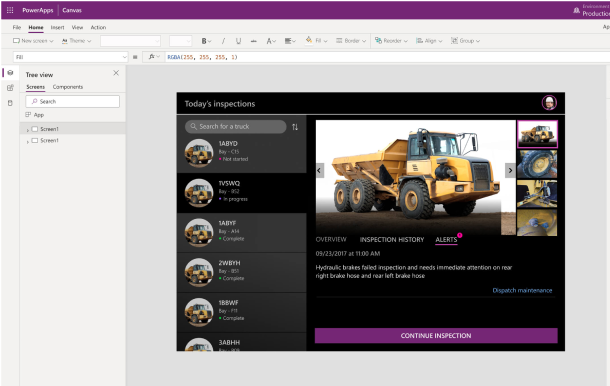This screenshot has height=386, width=610.
Task: Open the OVERVIEW tab
Action: point(331,239)
